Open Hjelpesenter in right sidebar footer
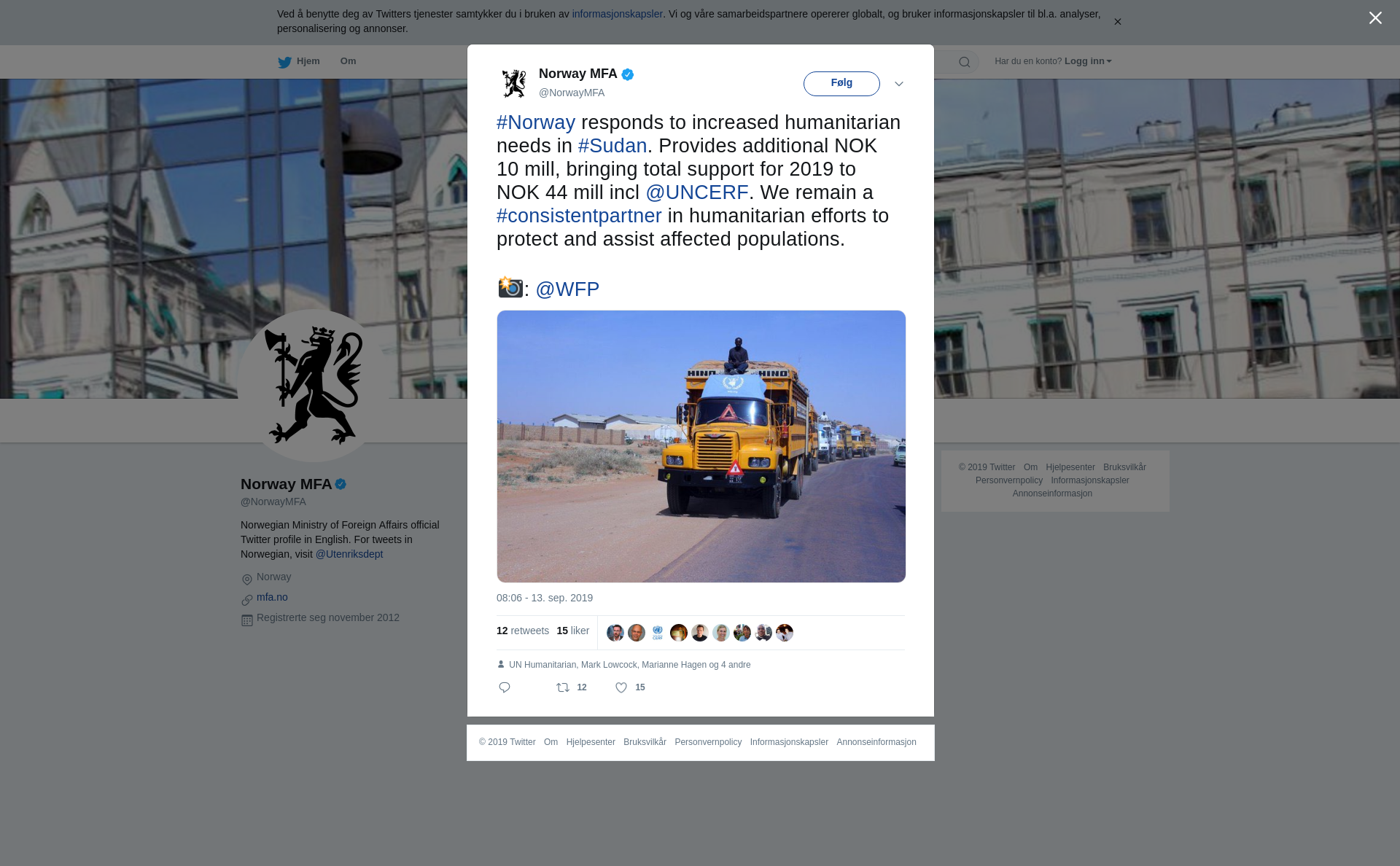The height and width of the screenshot is (866, 1400). click(x=1070, y=467)
